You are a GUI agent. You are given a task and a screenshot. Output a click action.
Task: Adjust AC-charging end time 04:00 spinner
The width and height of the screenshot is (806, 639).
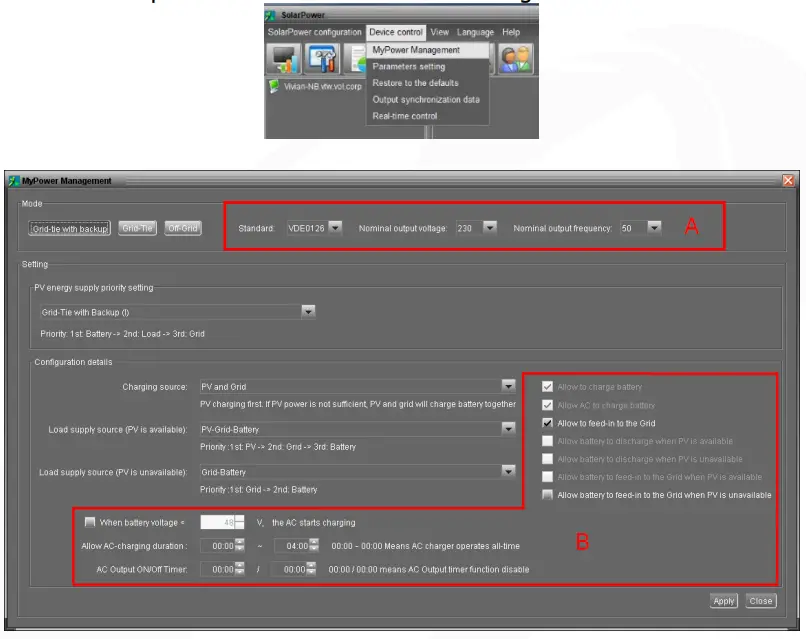click(314, 546)
